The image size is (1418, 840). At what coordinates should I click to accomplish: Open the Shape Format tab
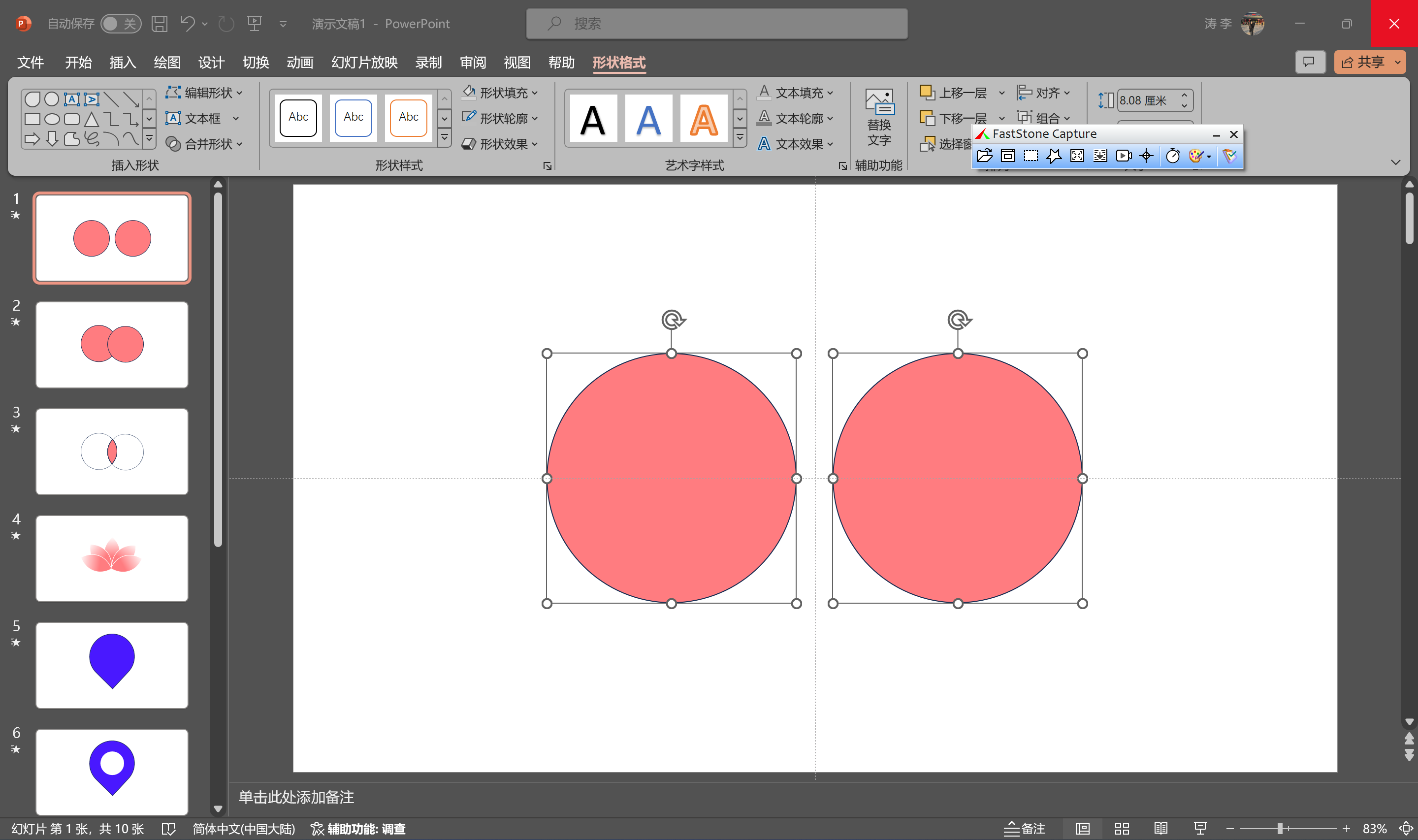pyautogui.click(x=619, y=62)
